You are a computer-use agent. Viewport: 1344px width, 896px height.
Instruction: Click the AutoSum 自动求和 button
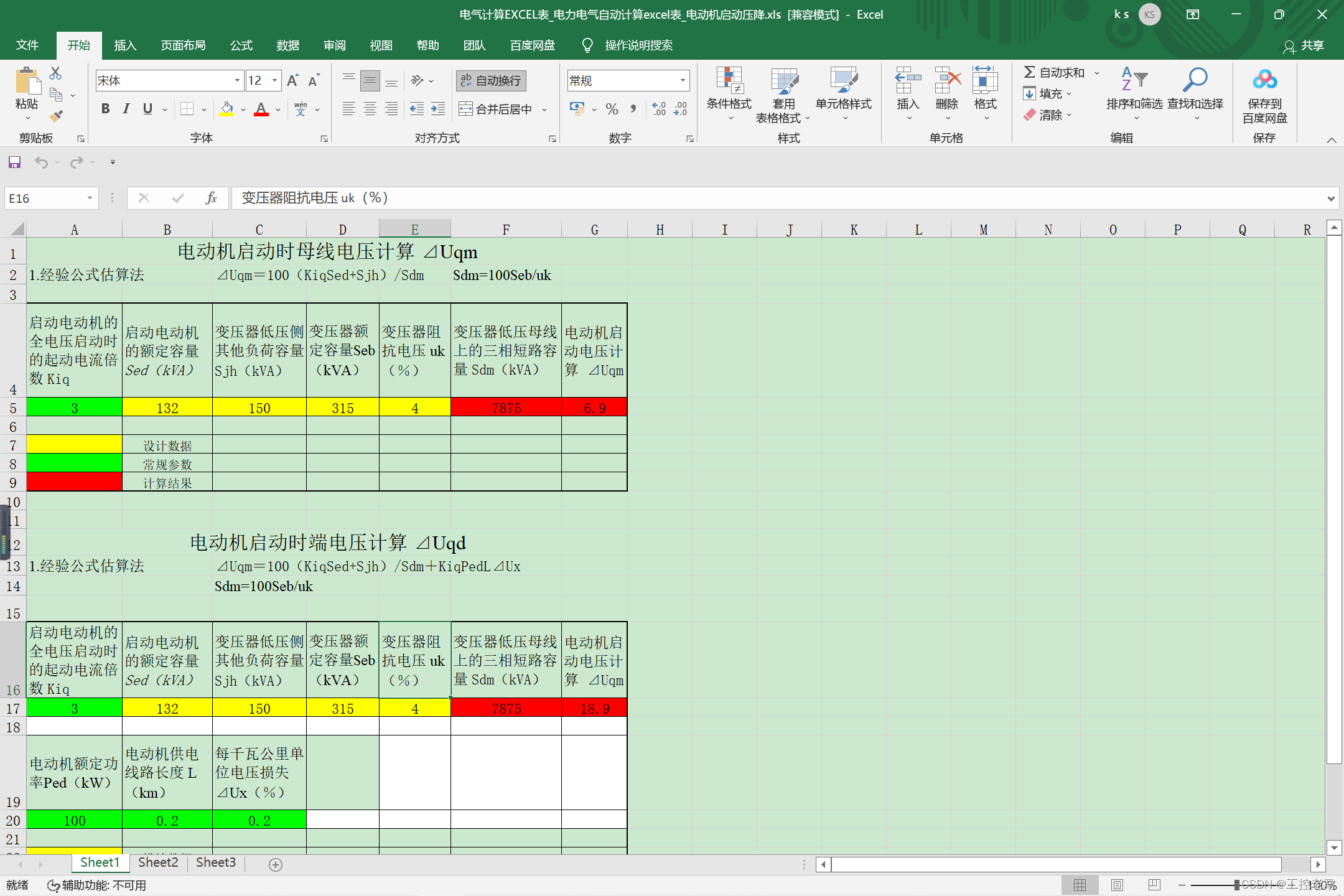tap(1055, 73)
